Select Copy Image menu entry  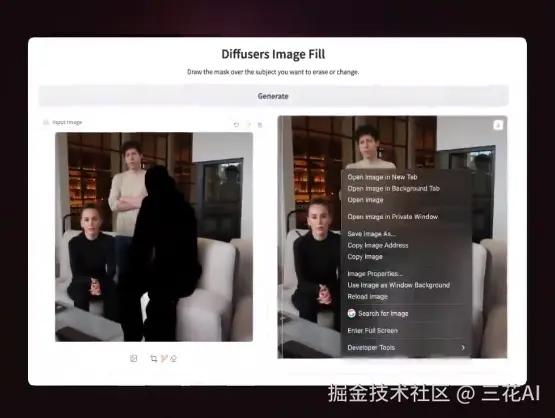click(x=365, y=257)
